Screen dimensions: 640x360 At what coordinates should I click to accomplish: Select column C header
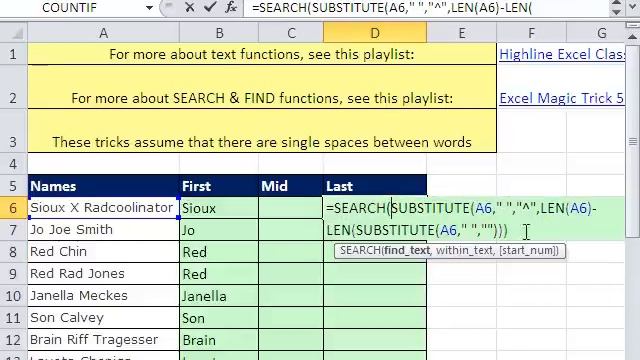(291, 33)
